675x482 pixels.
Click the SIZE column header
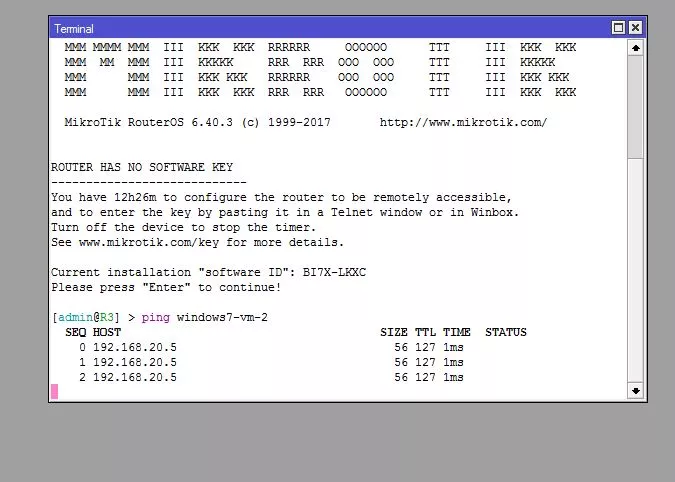[393, 332]
